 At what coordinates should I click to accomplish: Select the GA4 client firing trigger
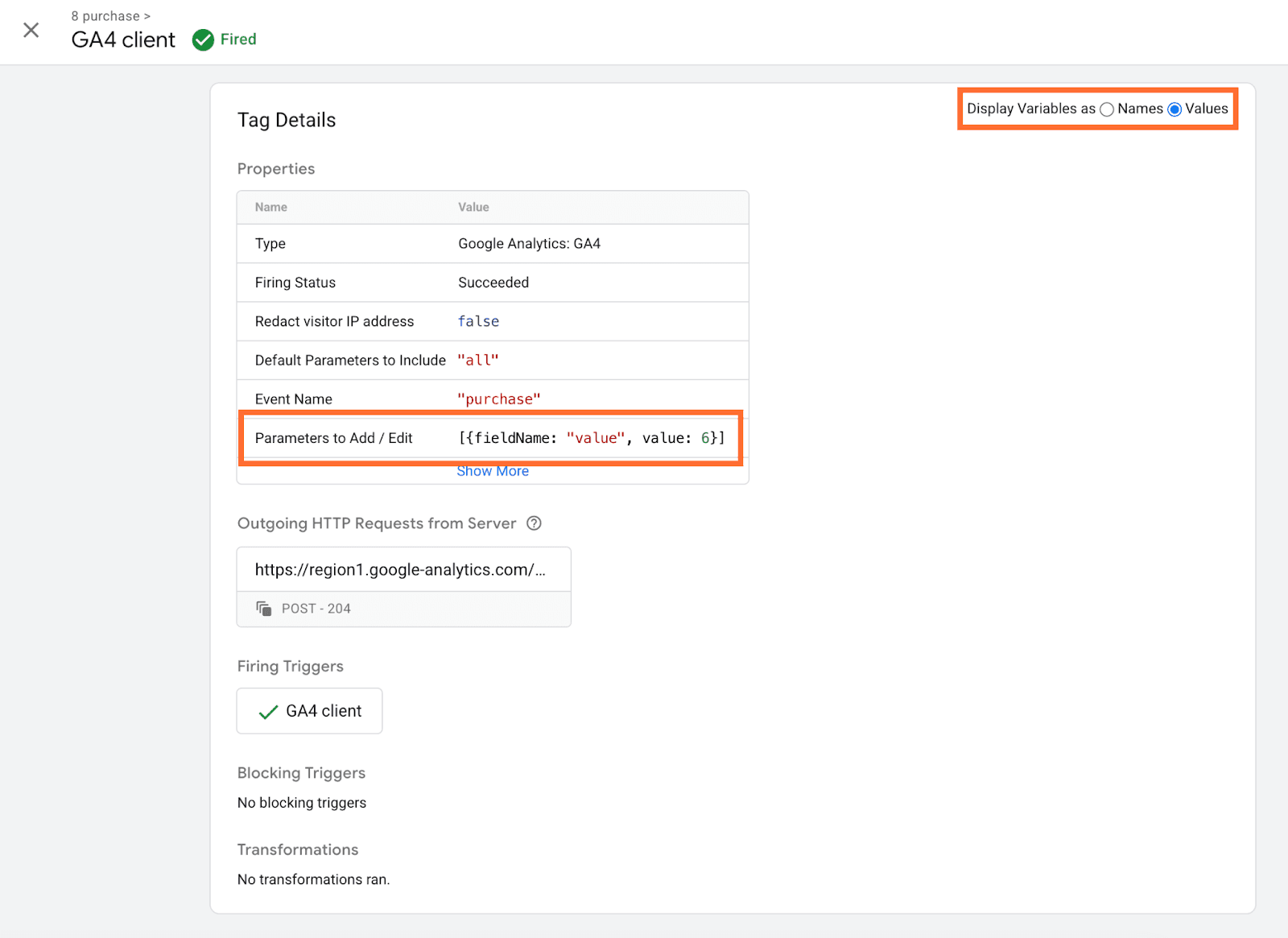coord(309,711)
